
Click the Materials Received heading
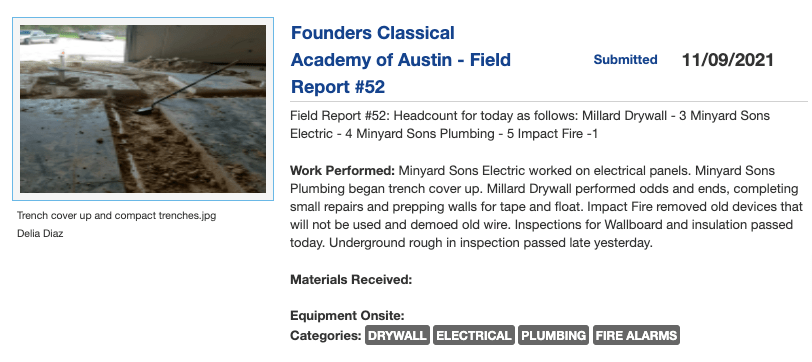tap(351, 280)
